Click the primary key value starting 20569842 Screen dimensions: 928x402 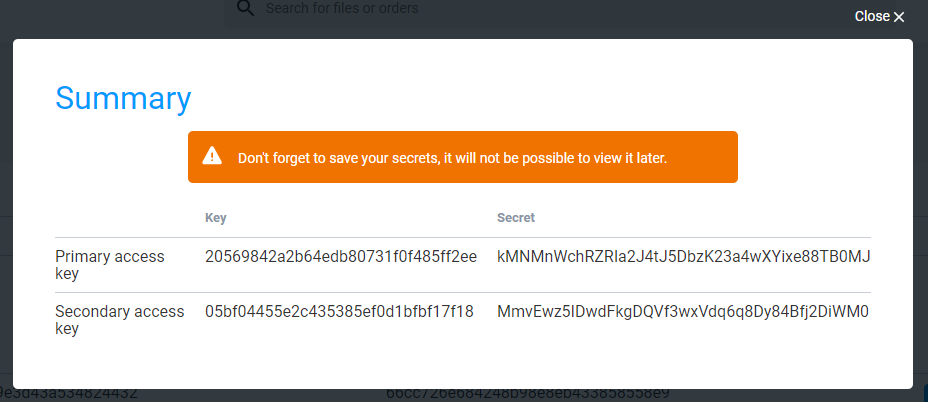click(341, 257)
